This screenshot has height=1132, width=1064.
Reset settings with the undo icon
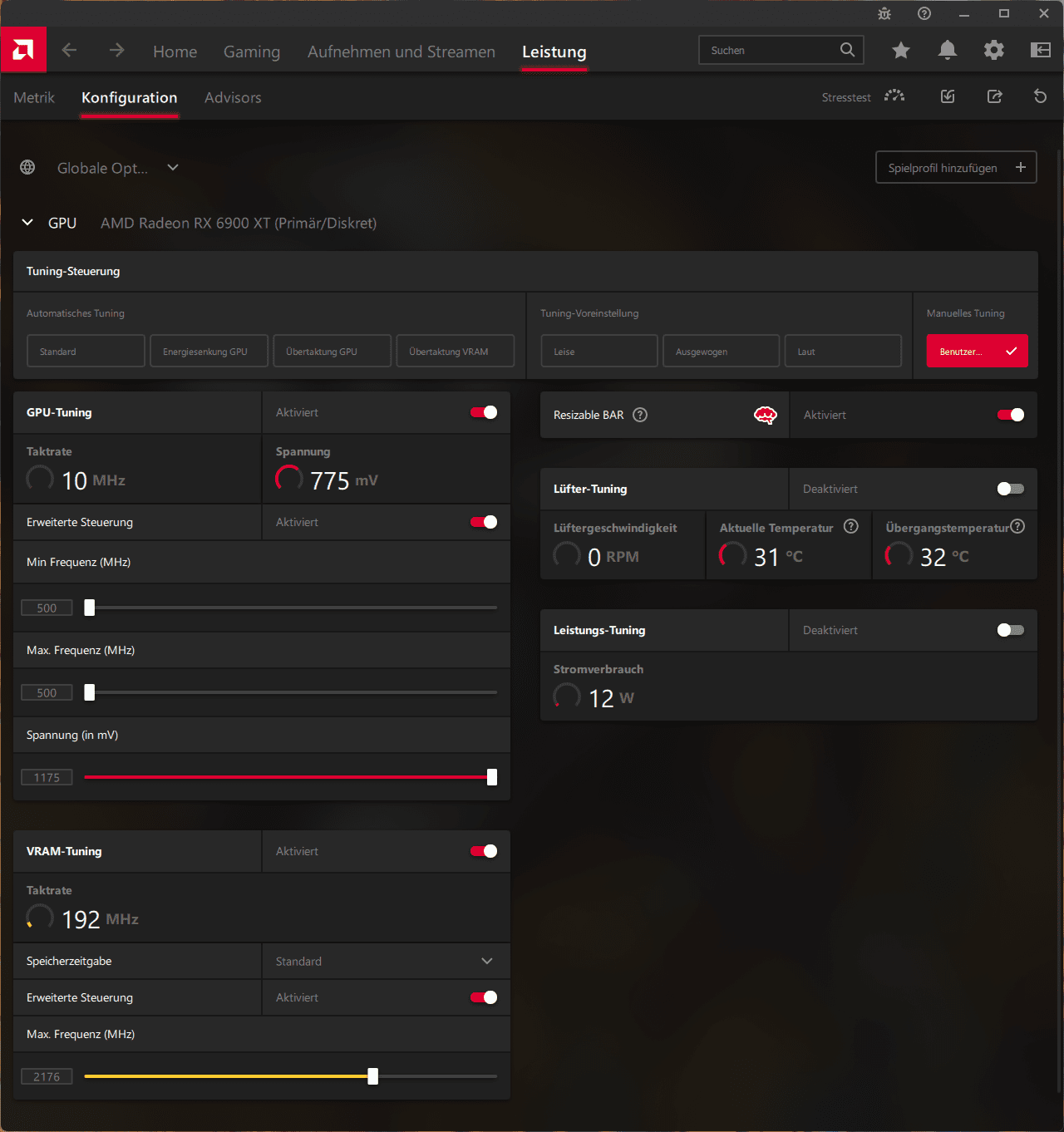tap(1040, 96)
